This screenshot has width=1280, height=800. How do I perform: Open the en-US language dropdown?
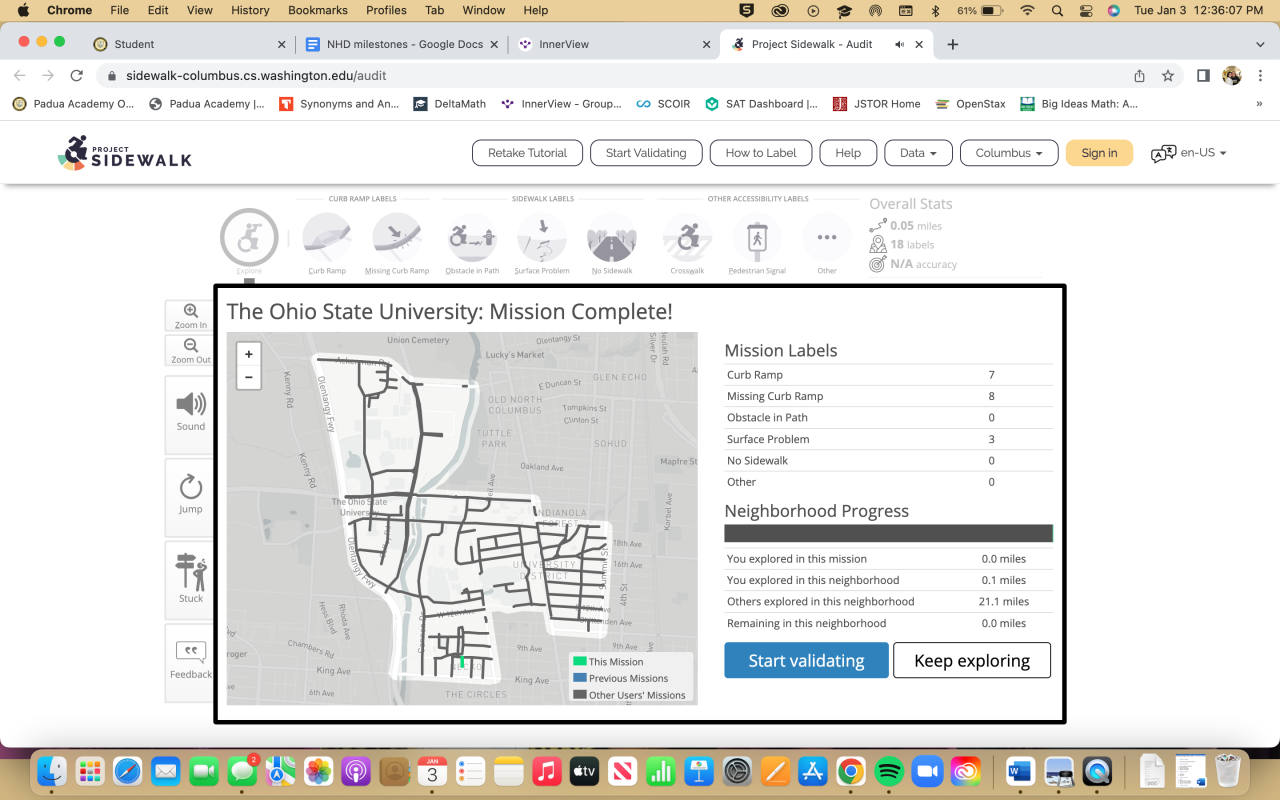tap(1189, 153)
